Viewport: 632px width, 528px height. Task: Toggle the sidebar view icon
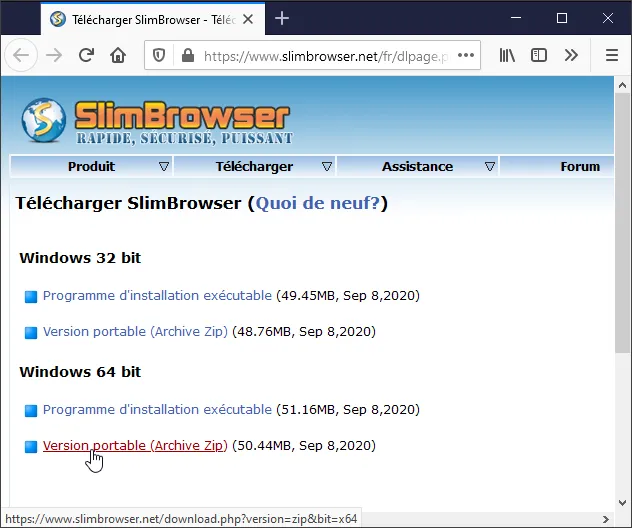tap(539, 55)
